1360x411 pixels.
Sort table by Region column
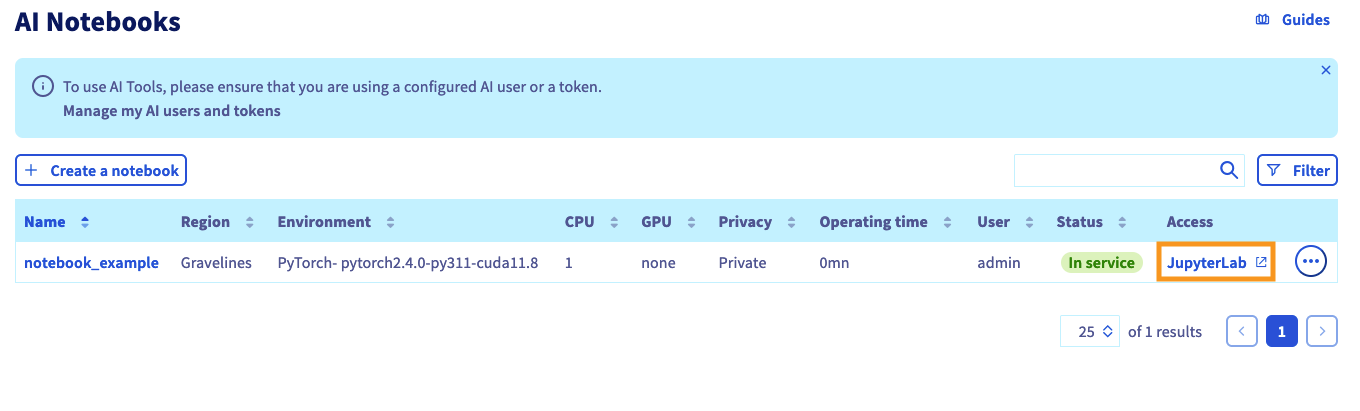[x=249, y=222]
